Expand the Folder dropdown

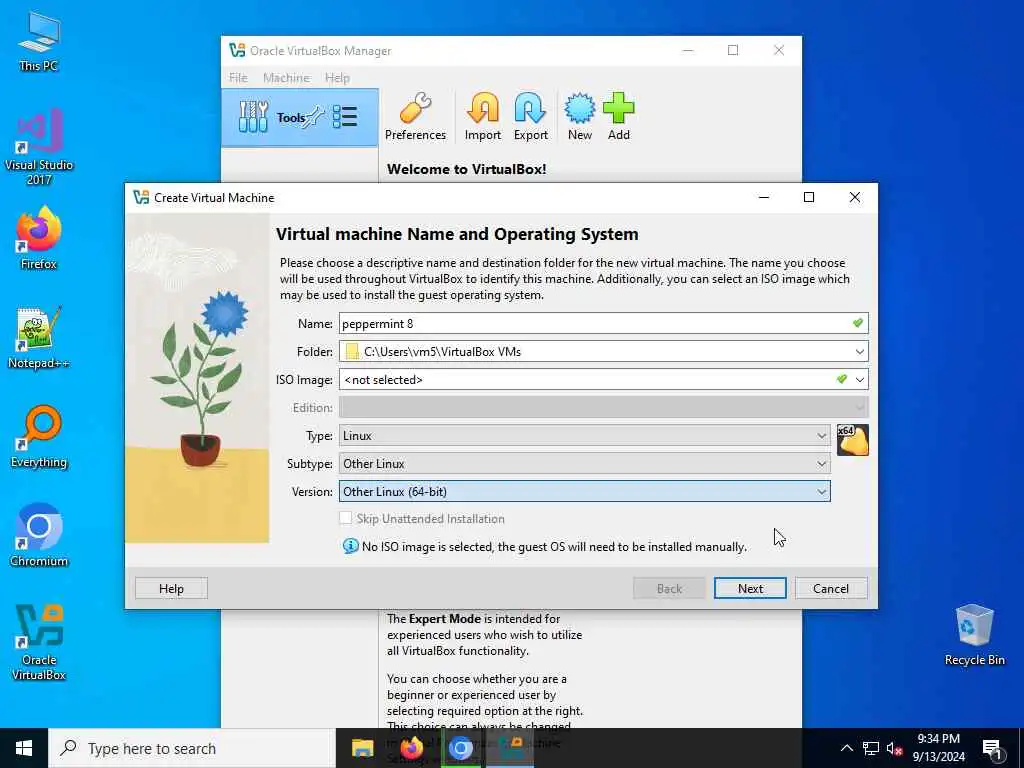[x=859, y=351]
